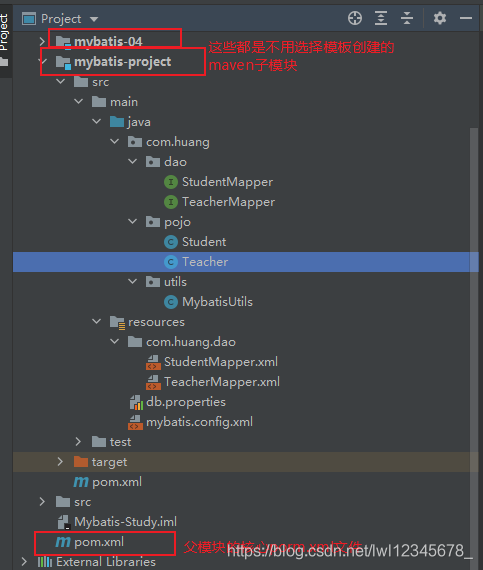483x570 pixels.
Task: Expand the target folder
Action: [x=60, y=462]
